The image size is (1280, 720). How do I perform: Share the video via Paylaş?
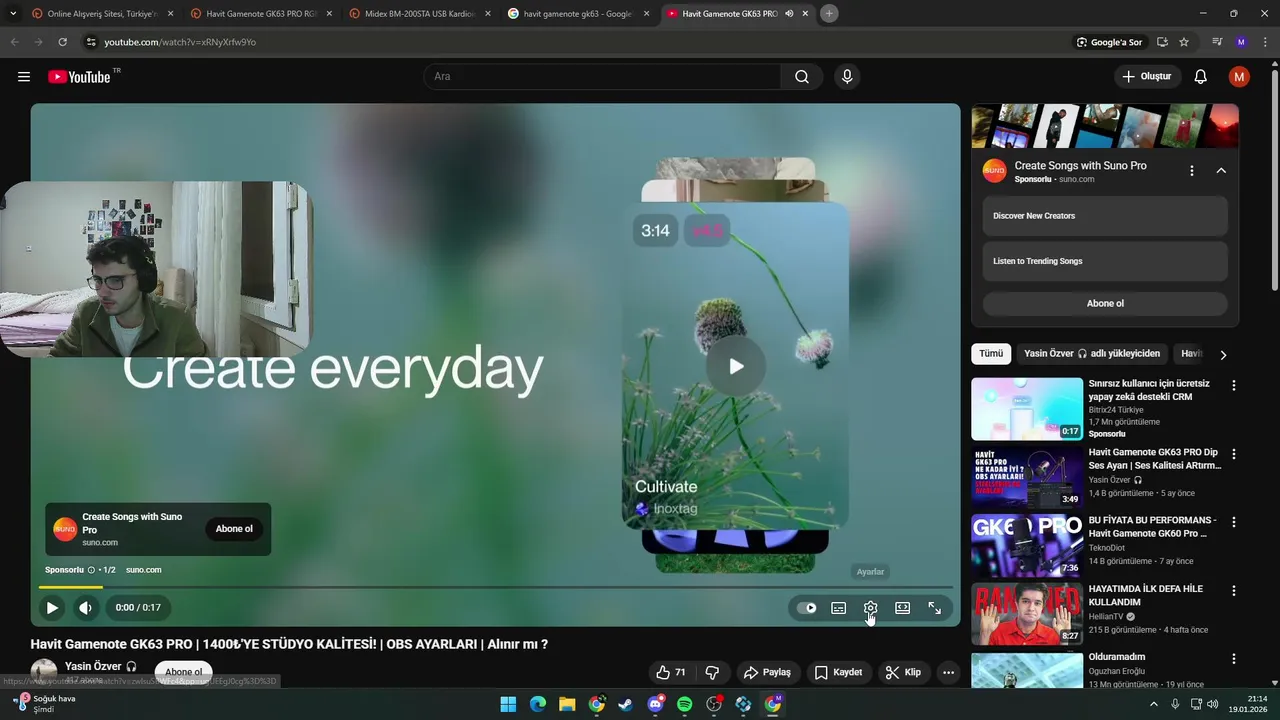click(x=767, y=672)
